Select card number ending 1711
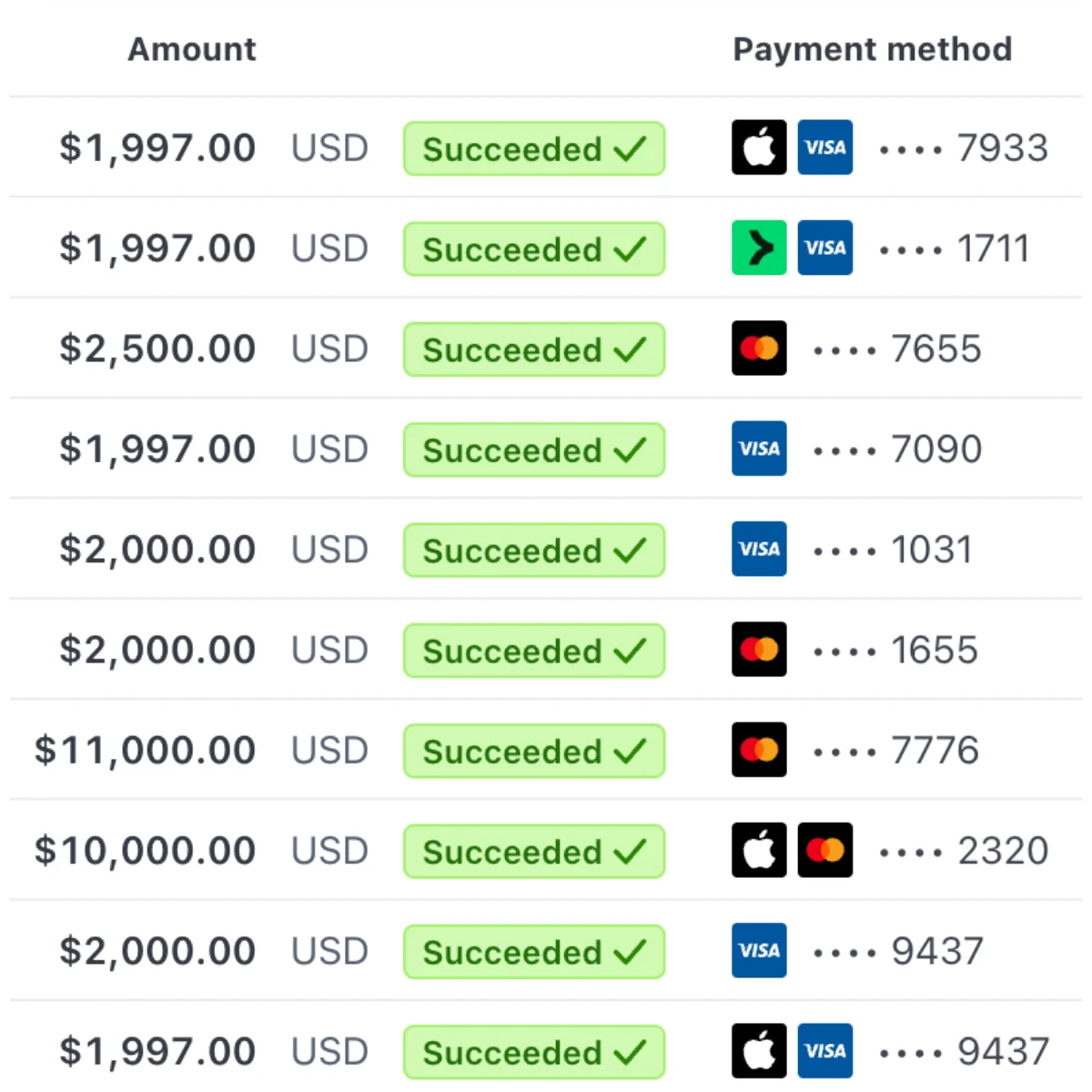The width and height of the screenshot is (1092, 1092). (993, 248)
